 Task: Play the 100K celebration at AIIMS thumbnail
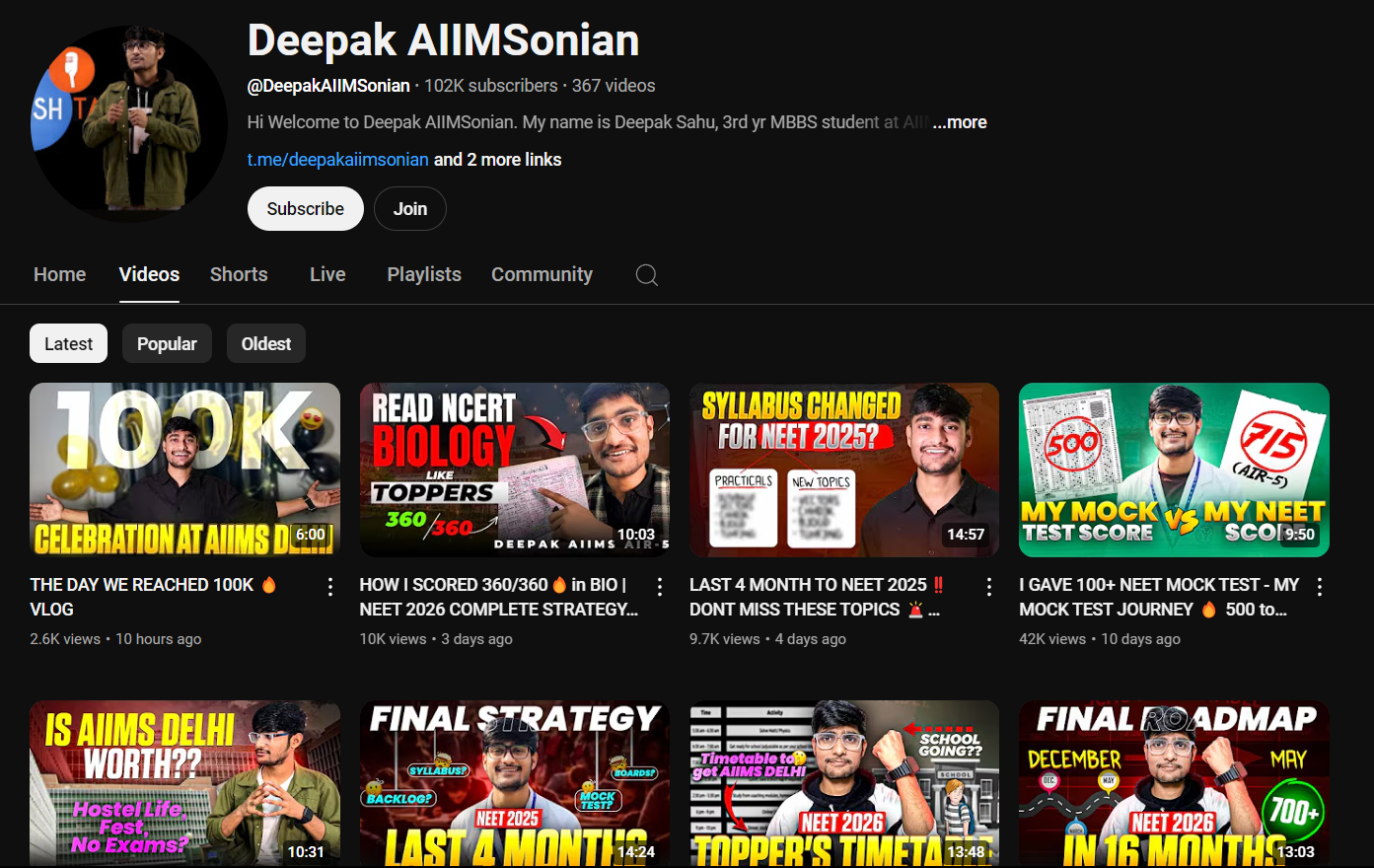tap(184, 470)
